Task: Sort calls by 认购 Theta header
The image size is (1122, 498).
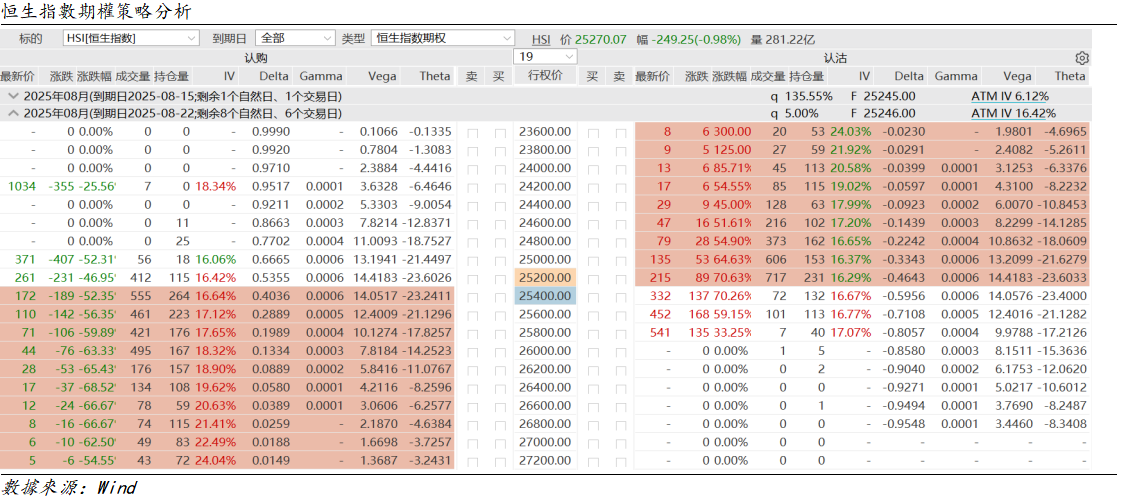Action: coord(435,76)
